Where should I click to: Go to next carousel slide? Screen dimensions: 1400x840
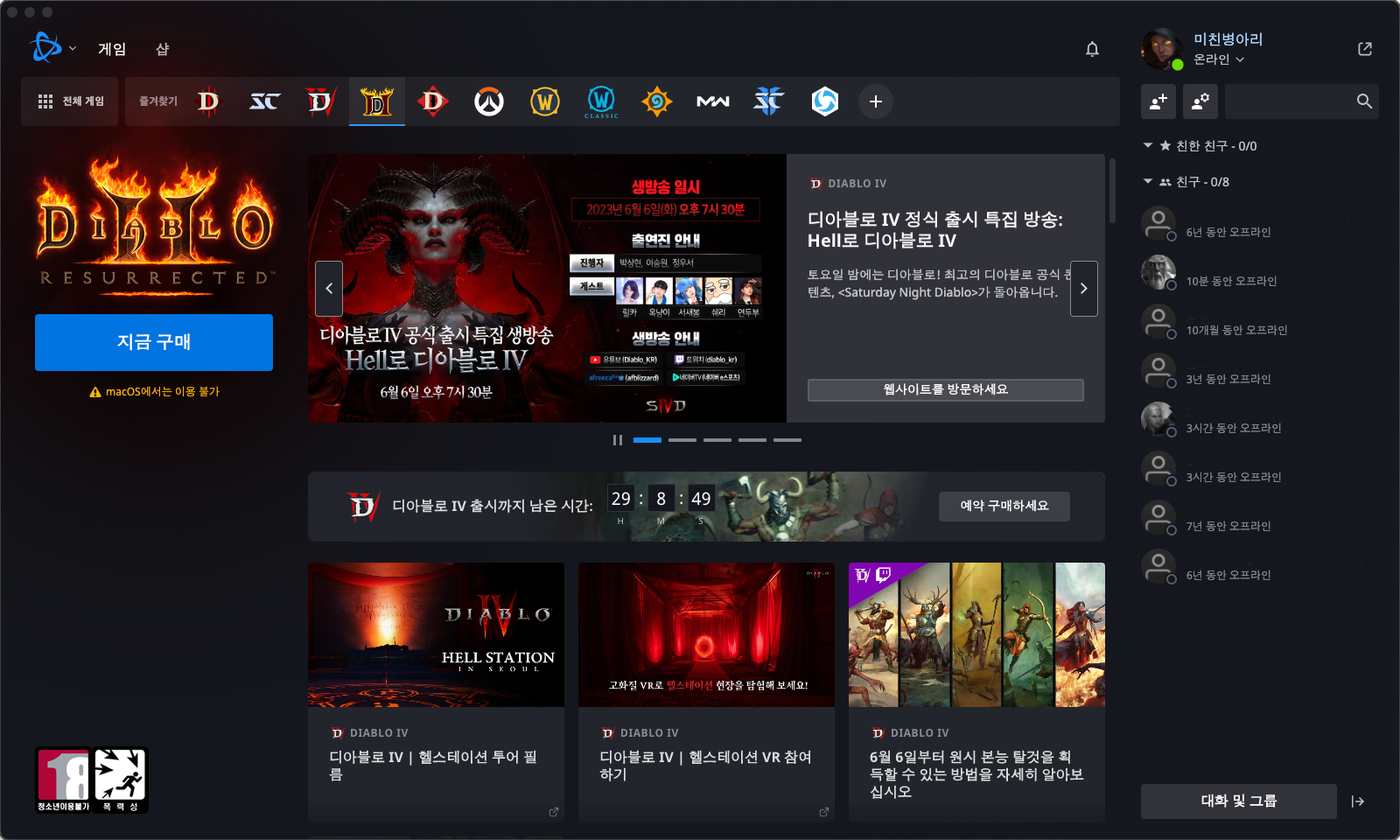coord(1084,289)
